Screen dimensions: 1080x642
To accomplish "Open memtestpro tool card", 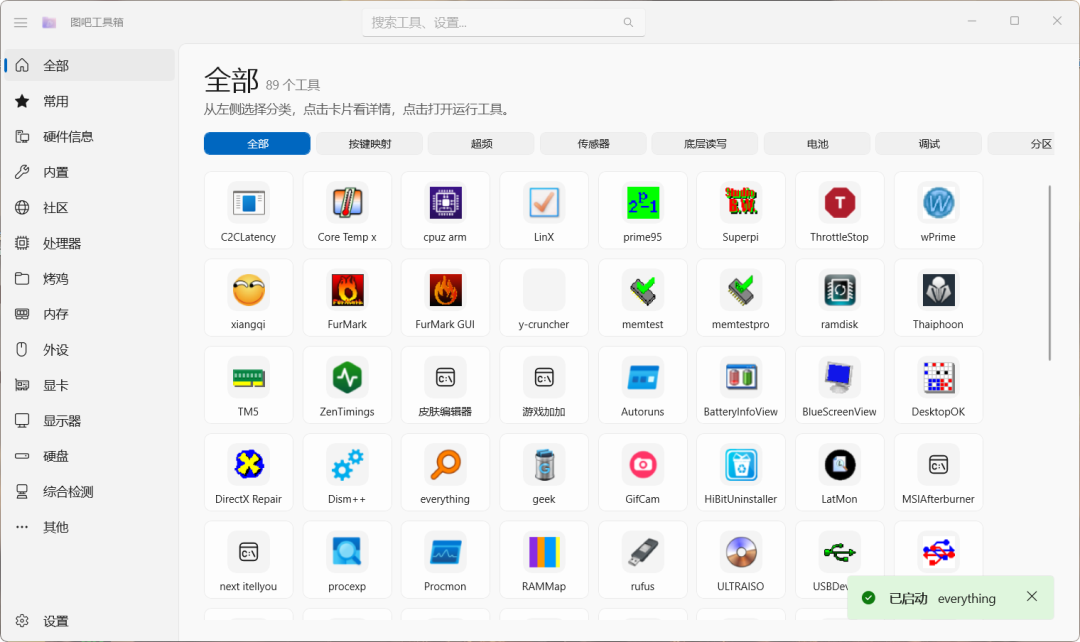I will pyautogui.click(x=740, y=298).
